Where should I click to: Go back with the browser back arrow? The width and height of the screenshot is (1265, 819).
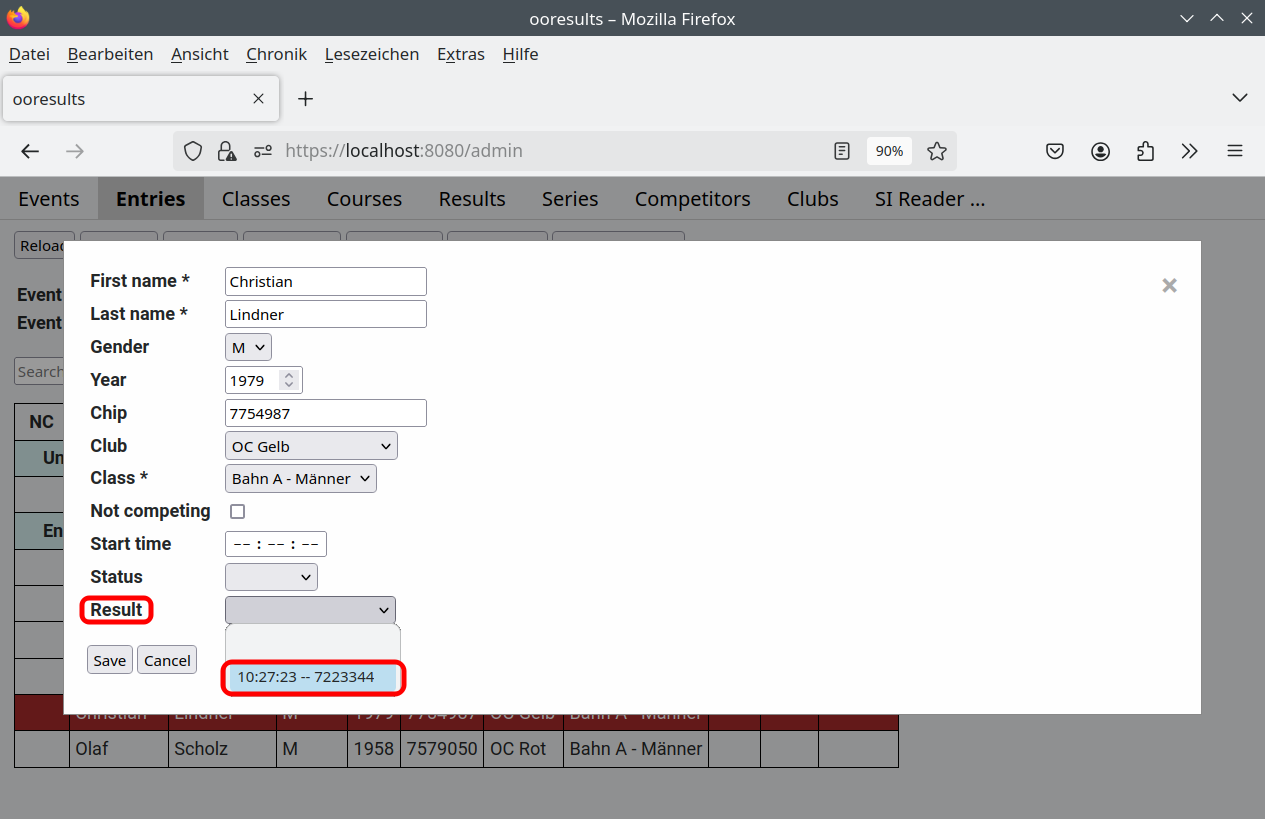(30, 151)
